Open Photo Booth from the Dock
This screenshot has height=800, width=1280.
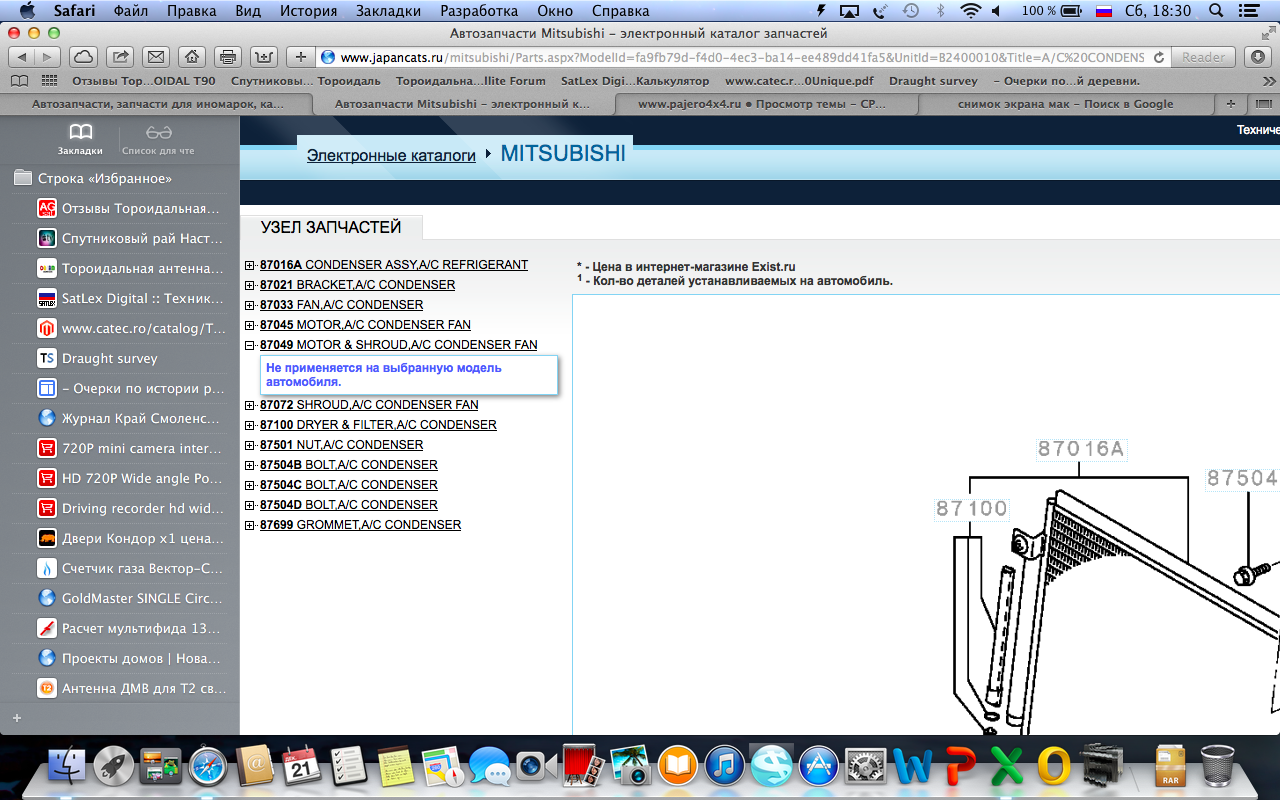pos(584,767)
